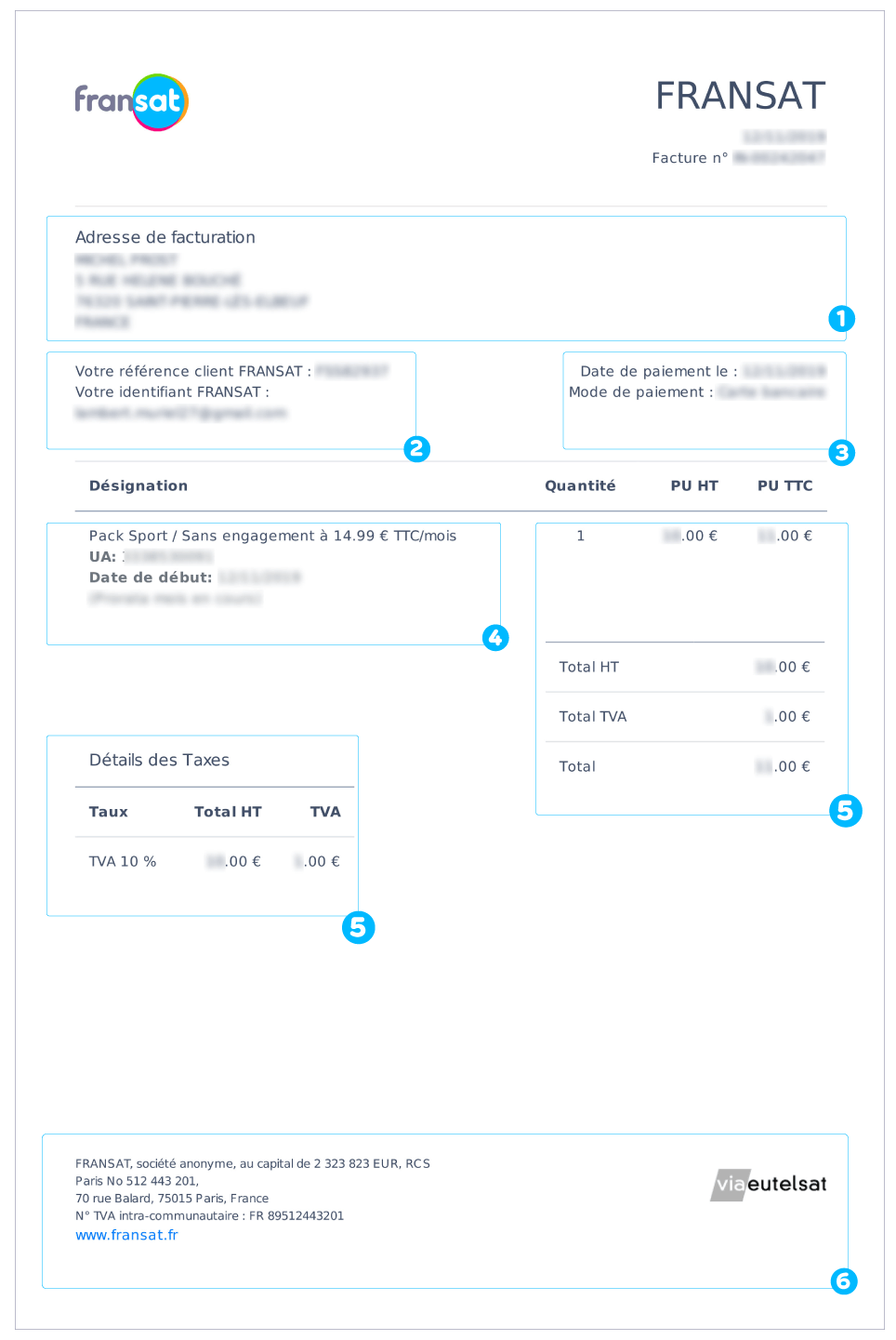Click the 'Désignation' column header
Screen dimensions: 896x1340
click(138, 485)
